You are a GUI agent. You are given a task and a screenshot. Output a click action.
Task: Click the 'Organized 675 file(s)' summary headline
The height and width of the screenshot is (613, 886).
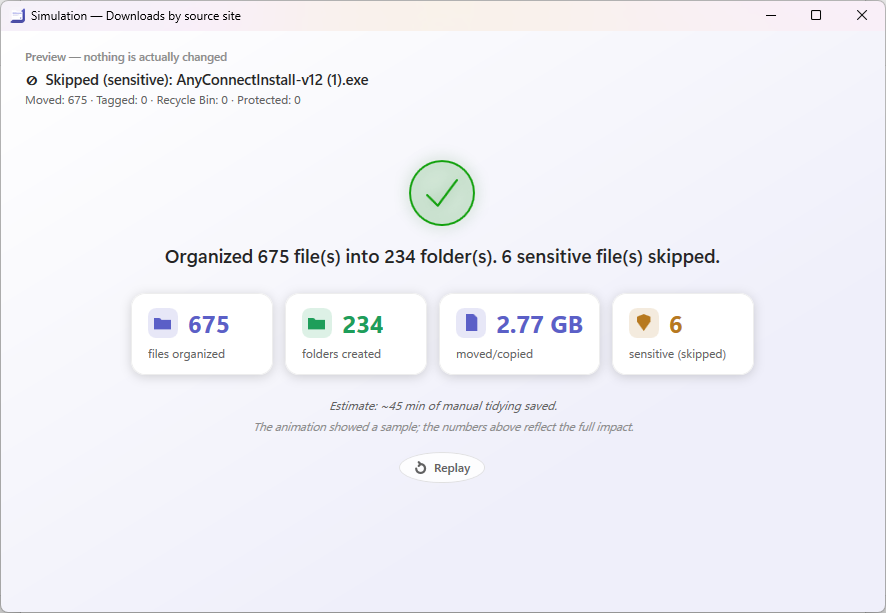click(442, 257)
